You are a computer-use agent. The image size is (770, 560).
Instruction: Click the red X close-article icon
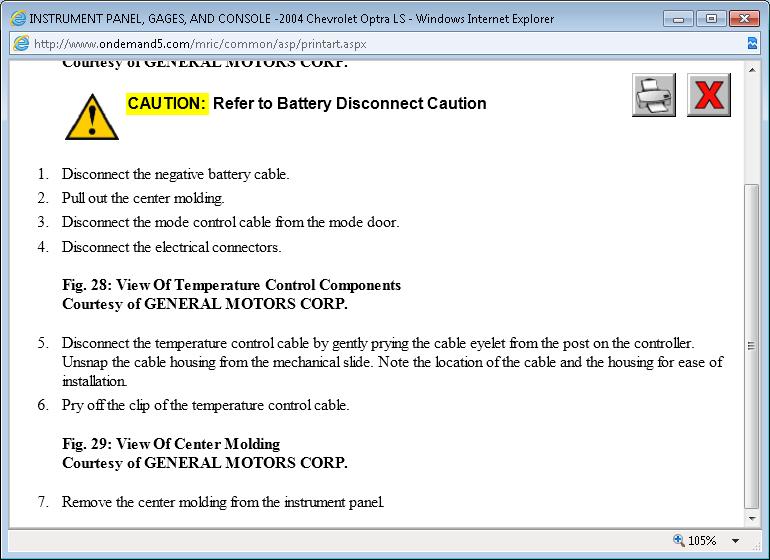coord(709,95)
